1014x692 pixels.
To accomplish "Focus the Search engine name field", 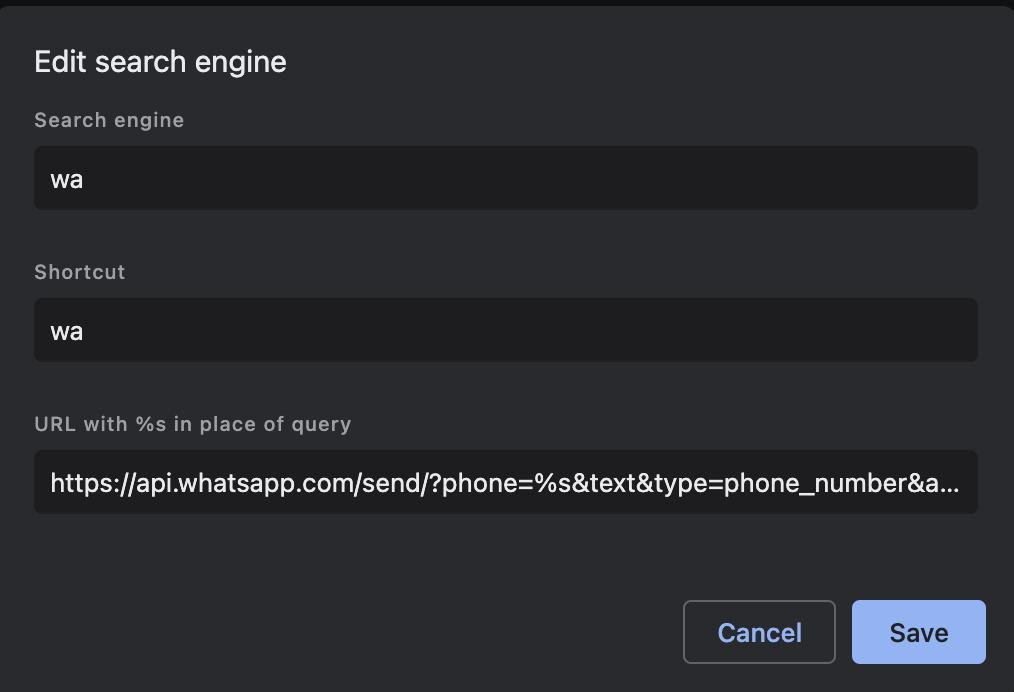I will (505, 178).
